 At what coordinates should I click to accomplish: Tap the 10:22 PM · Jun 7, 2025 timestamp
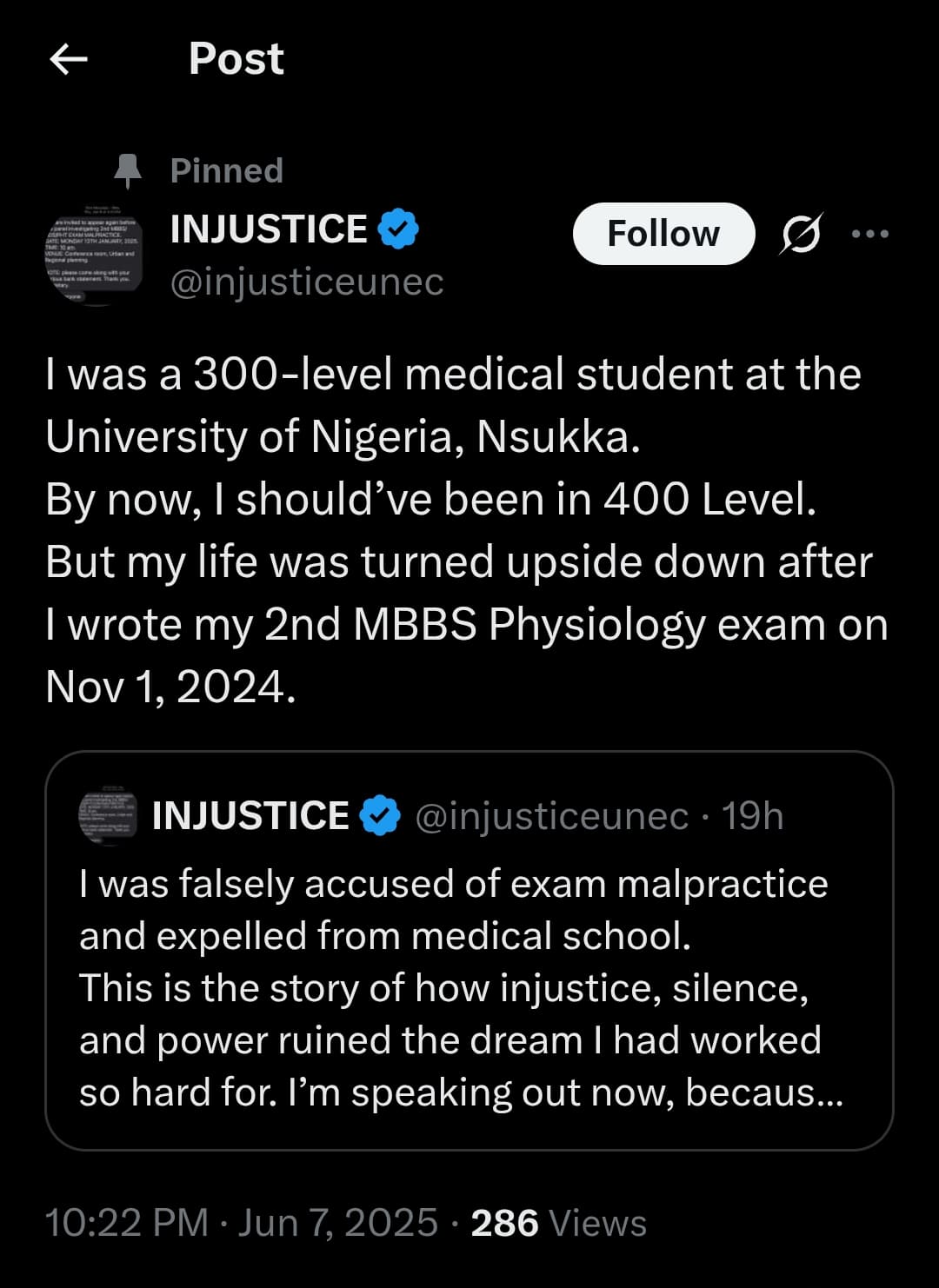click(x=241, y=1223)
